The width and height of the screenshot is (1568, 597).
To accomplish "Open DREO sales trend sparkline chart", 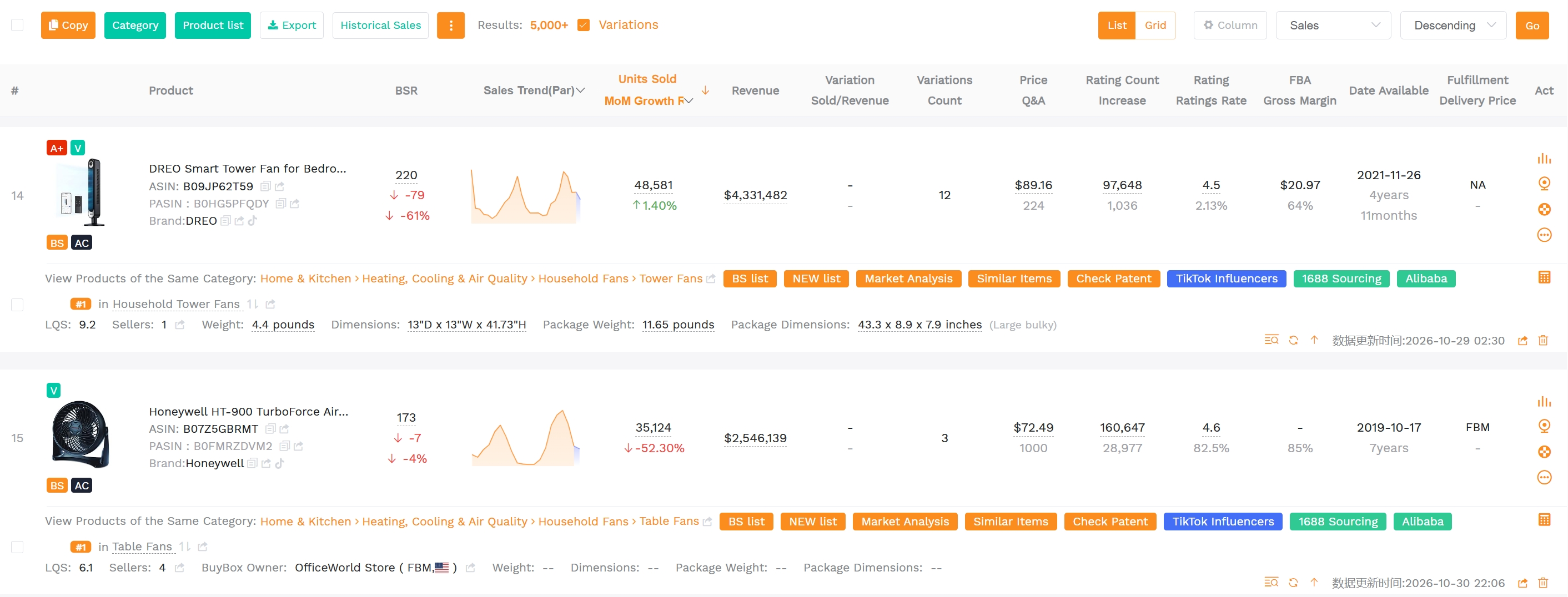I will pyautogui.click(x=525, y=196).
